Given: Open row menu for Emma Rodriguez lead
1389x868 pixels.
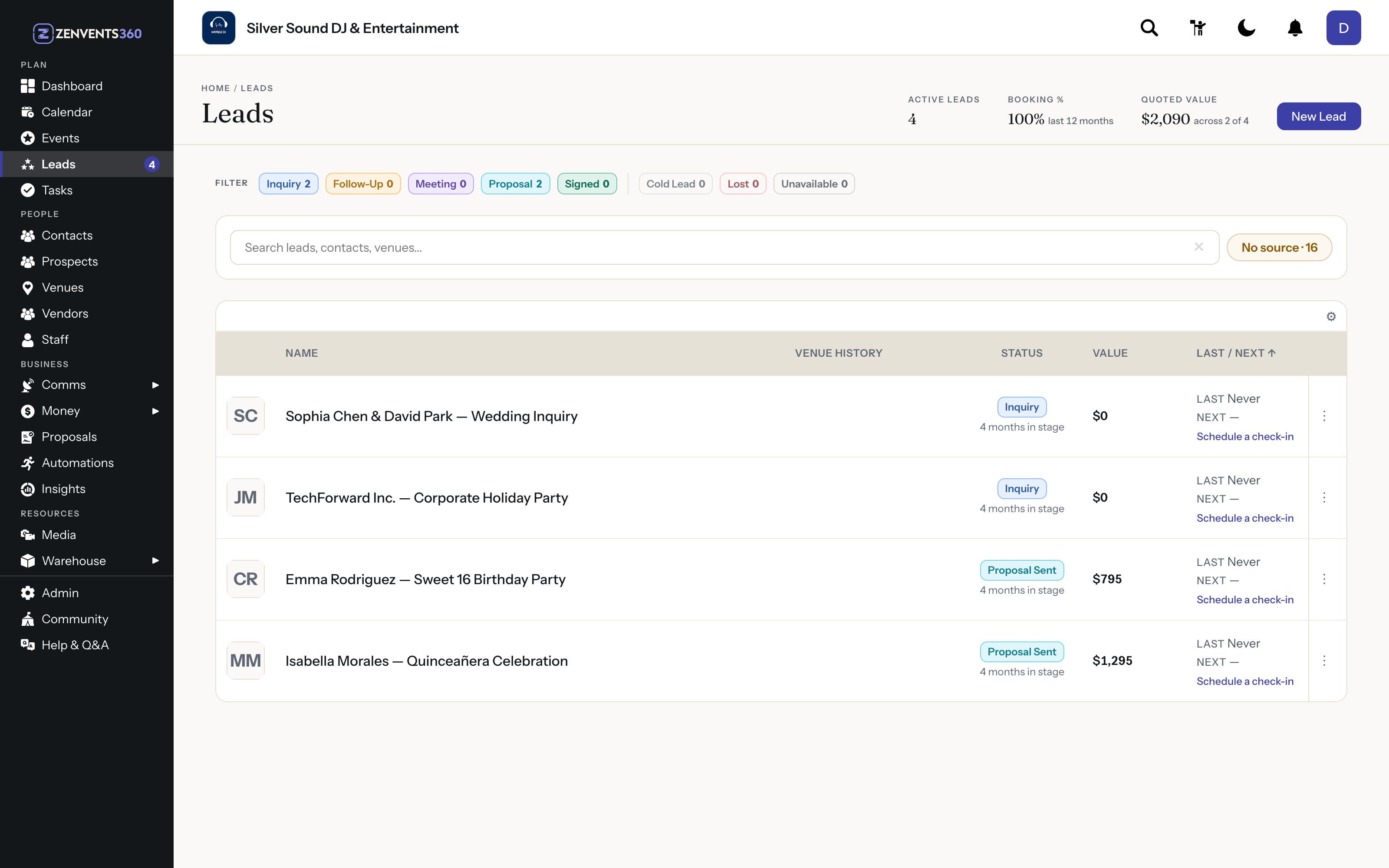Looking at the screenshot, I should point(1324,579).
